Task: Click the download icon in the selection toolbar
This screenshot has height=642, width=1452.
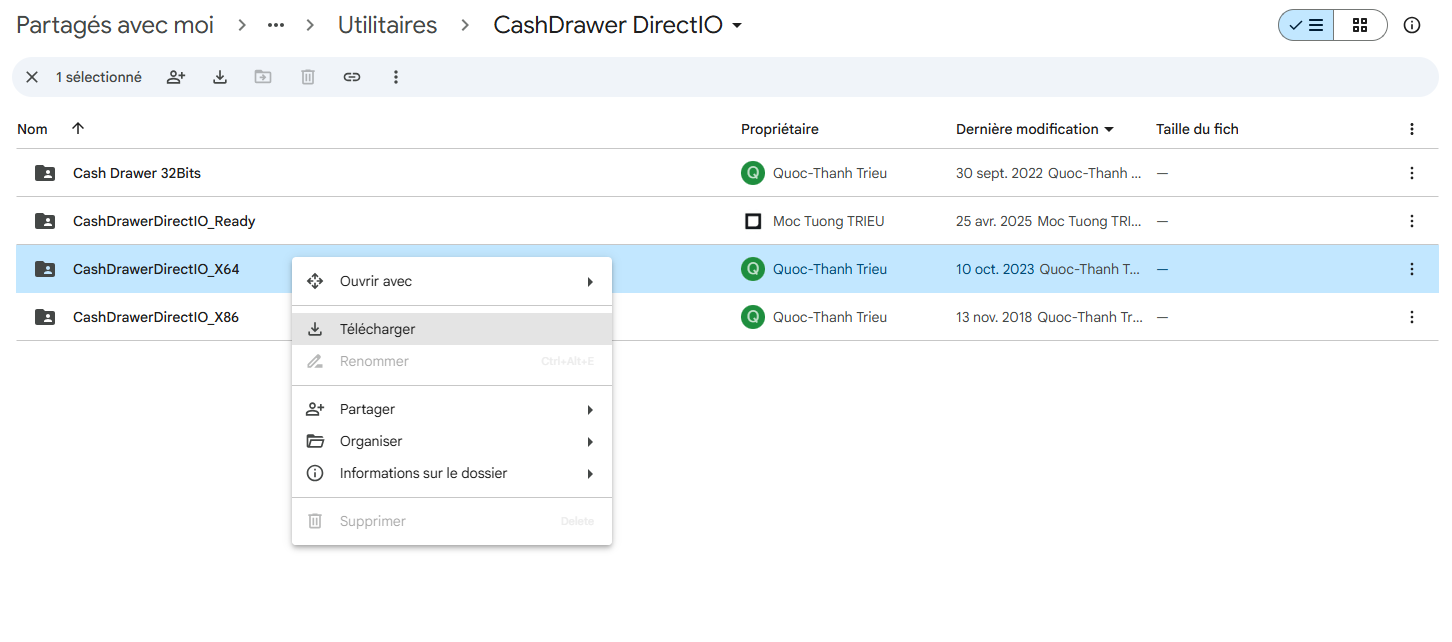Action: [220, 77]
